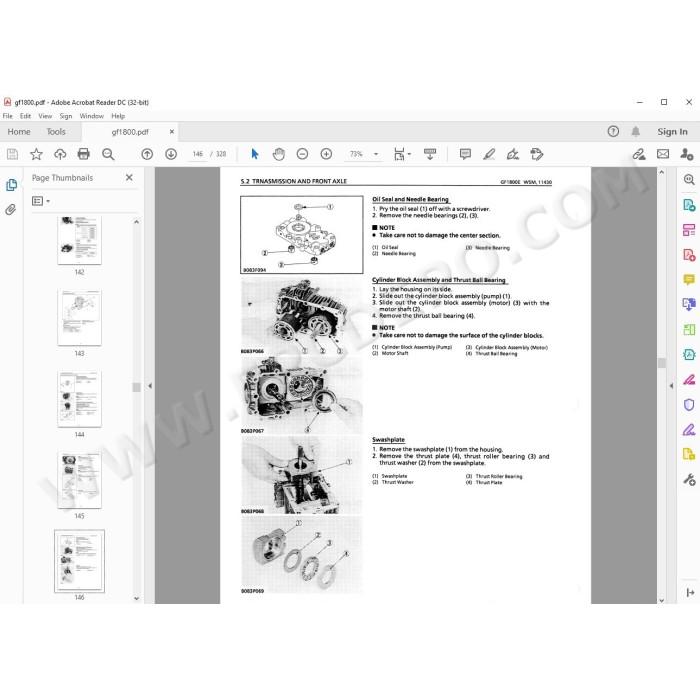This screenshot has width=700, height=700.
Task: Open the File menu
Action: pos(8,116)
